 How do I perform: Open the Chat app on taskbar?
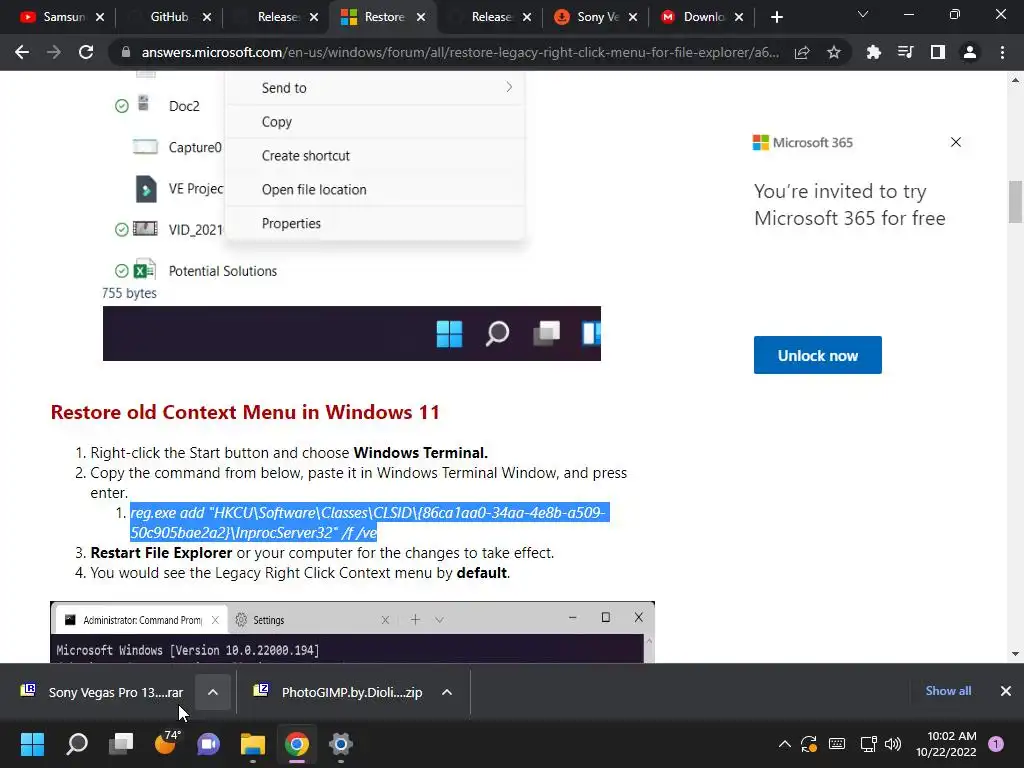coord(208,744)
